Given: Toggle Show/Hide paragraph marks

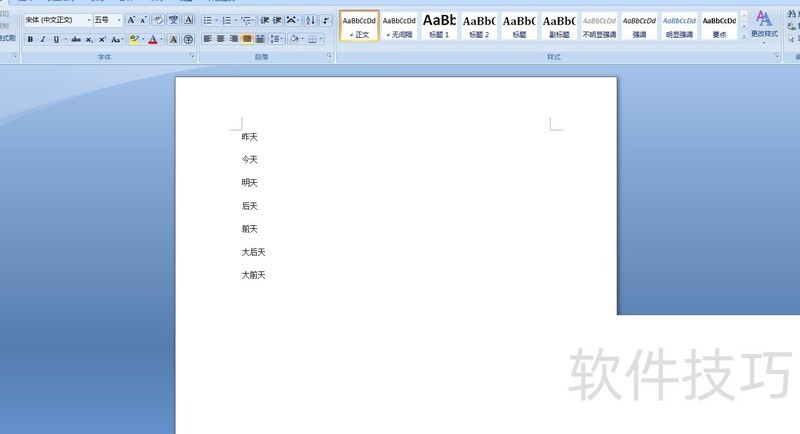Looking at the screenshot, I should coord(326,20).
